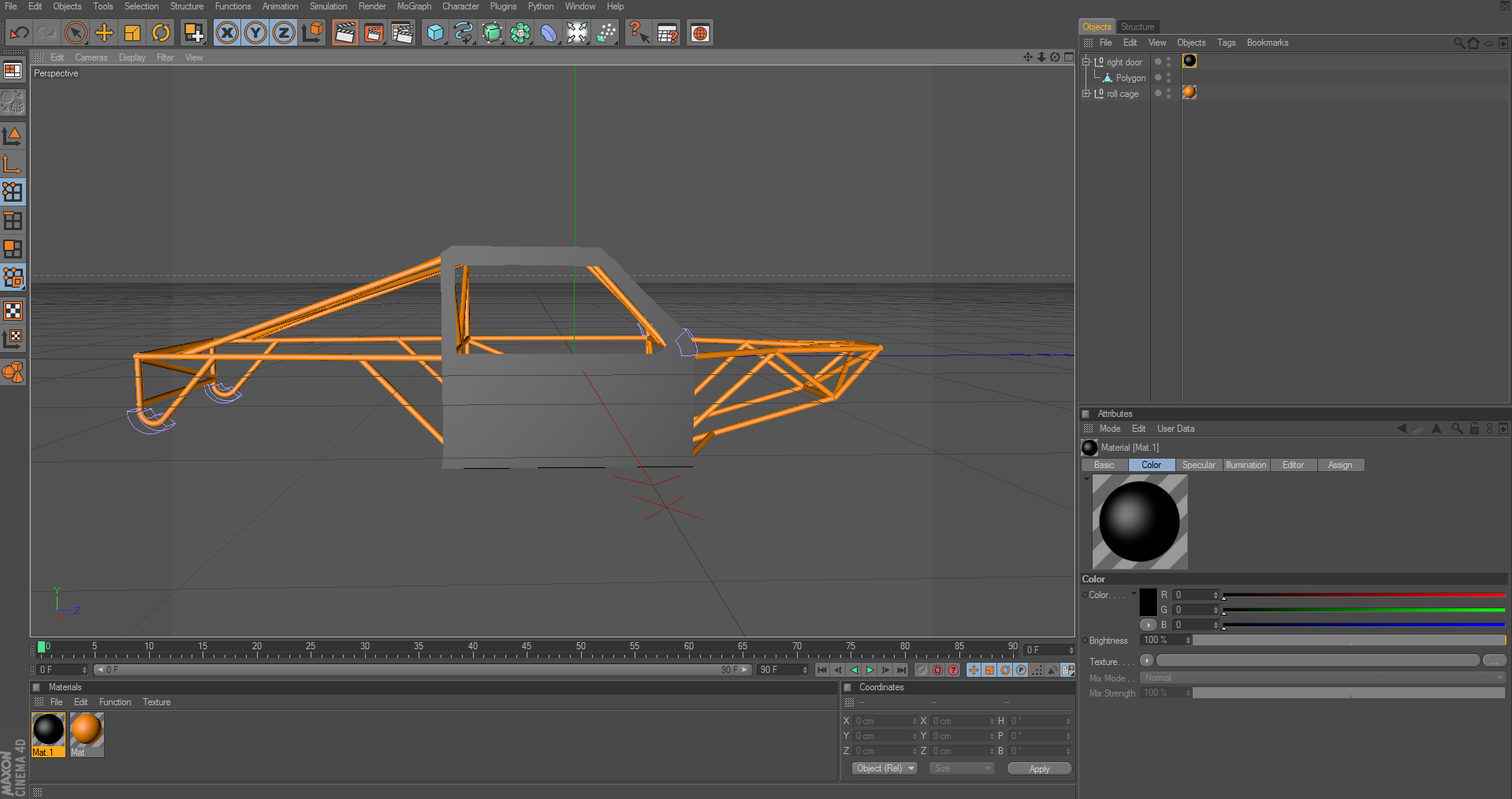Switch to the Structure panel tab
Screen dimensions: 1512x799
(1137, 27)
